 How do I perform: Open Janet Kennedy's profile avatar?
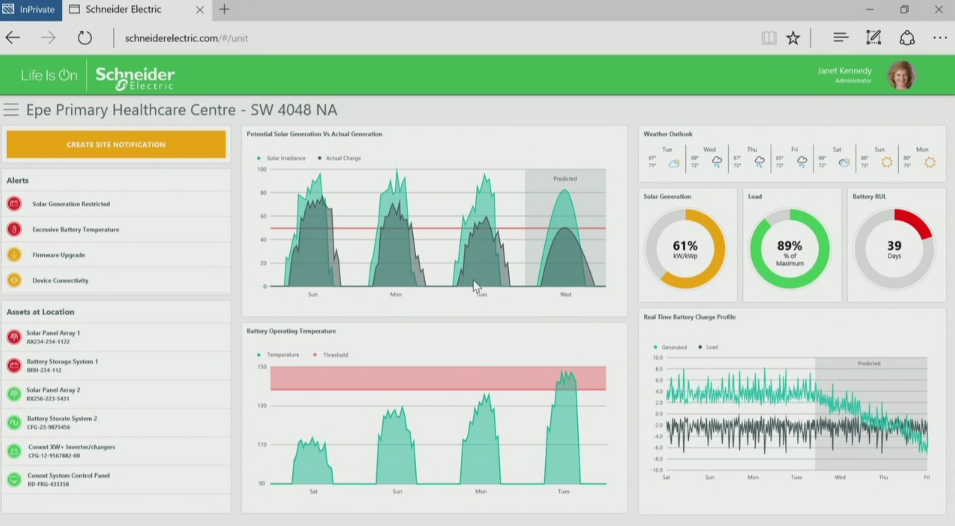point(900,75)
